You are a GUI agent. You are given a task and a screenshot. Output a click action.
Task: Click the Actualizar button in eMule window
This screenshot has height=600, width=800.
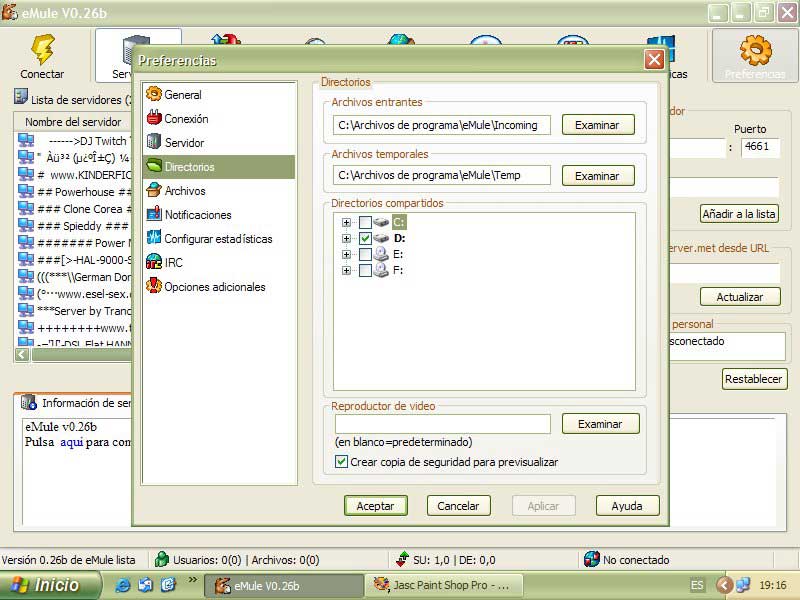(x=740, y=296)
